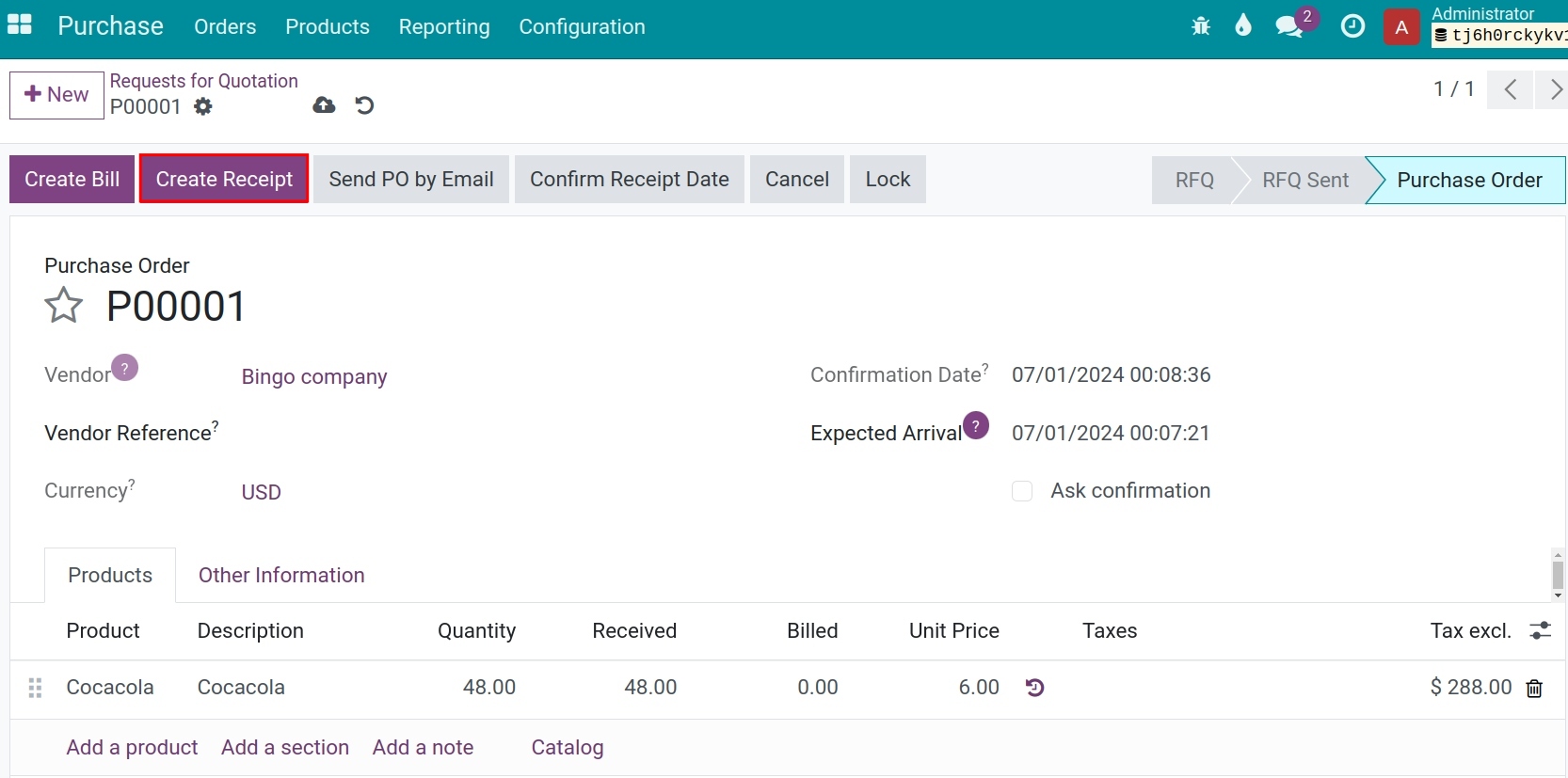Click Send PO by Email
This screenshot has width=1568, height=778.
pos(411,179)
